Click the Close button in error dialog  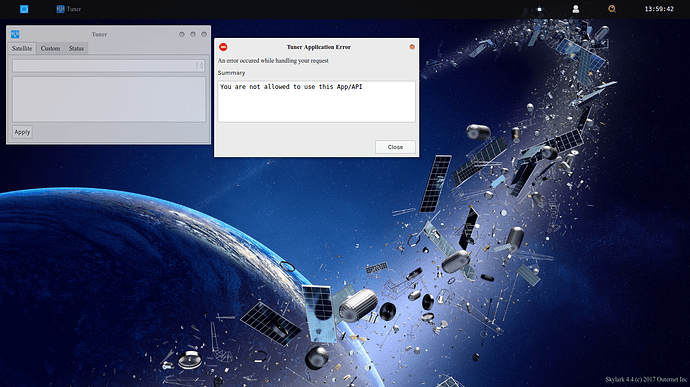click(x=395, y=147)
